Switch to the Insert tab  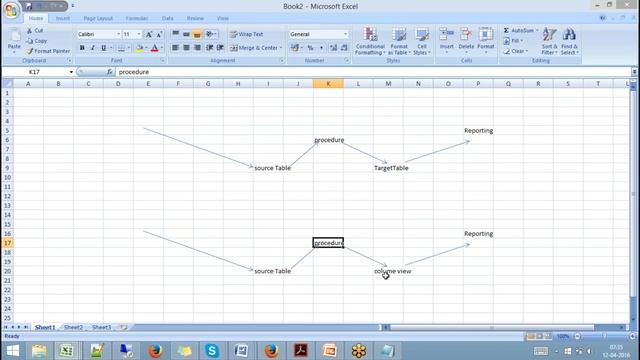(x=62, y=18)
